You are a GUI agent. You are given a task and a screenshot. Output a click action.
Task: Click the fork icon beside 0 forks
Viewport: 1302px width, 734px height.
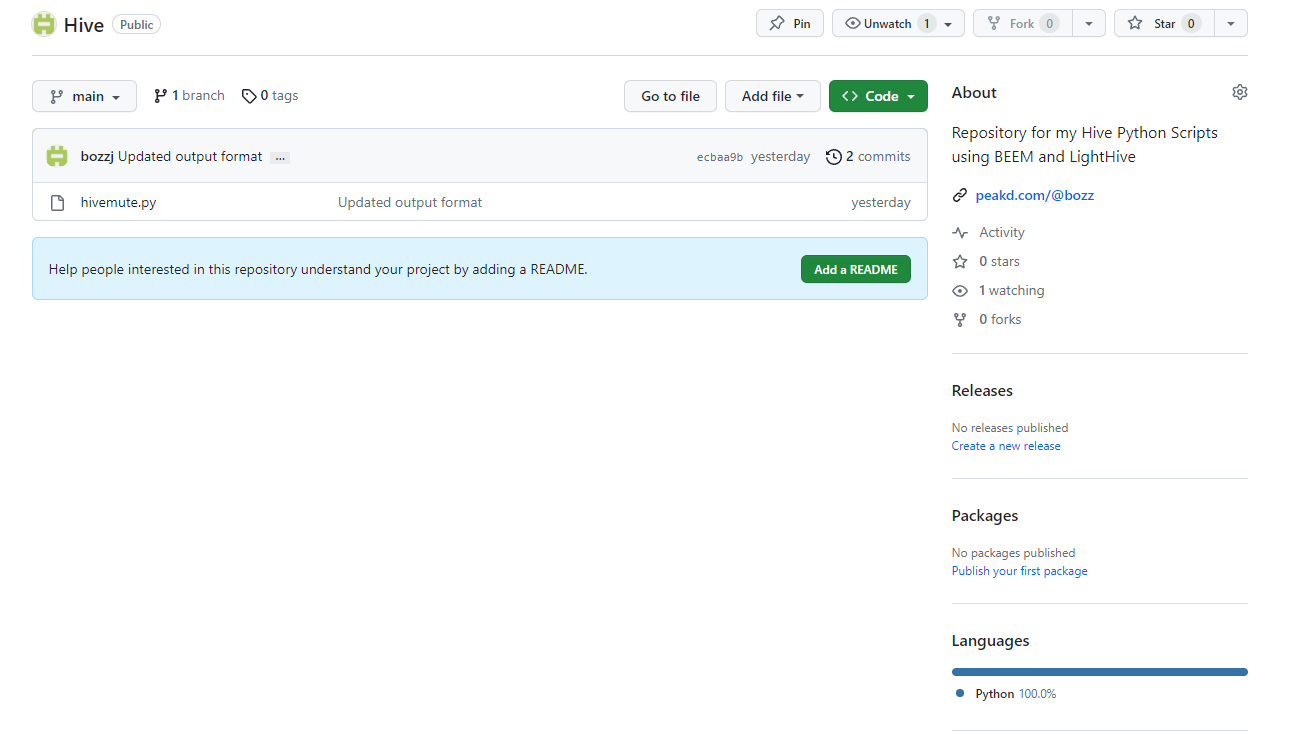pyautogui.click(x=960, y=319)
